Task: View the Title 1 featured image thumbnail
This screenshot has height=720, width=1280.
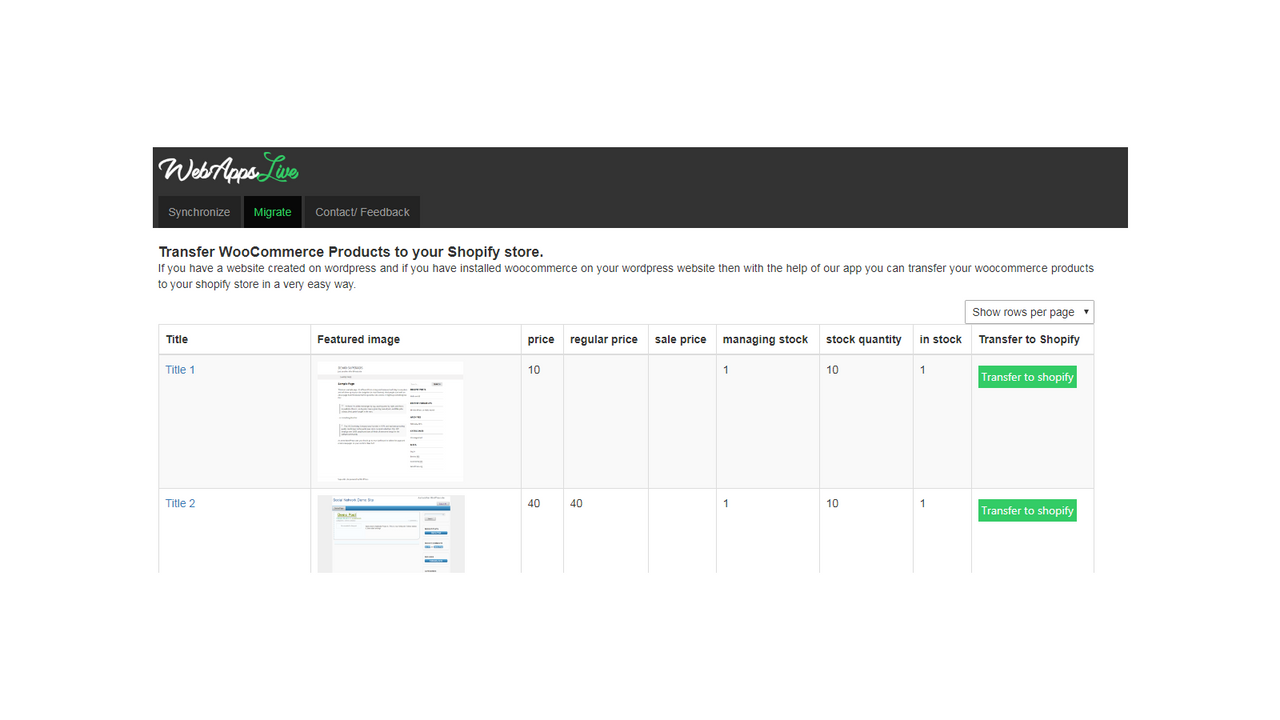Action: pos(391,422)
